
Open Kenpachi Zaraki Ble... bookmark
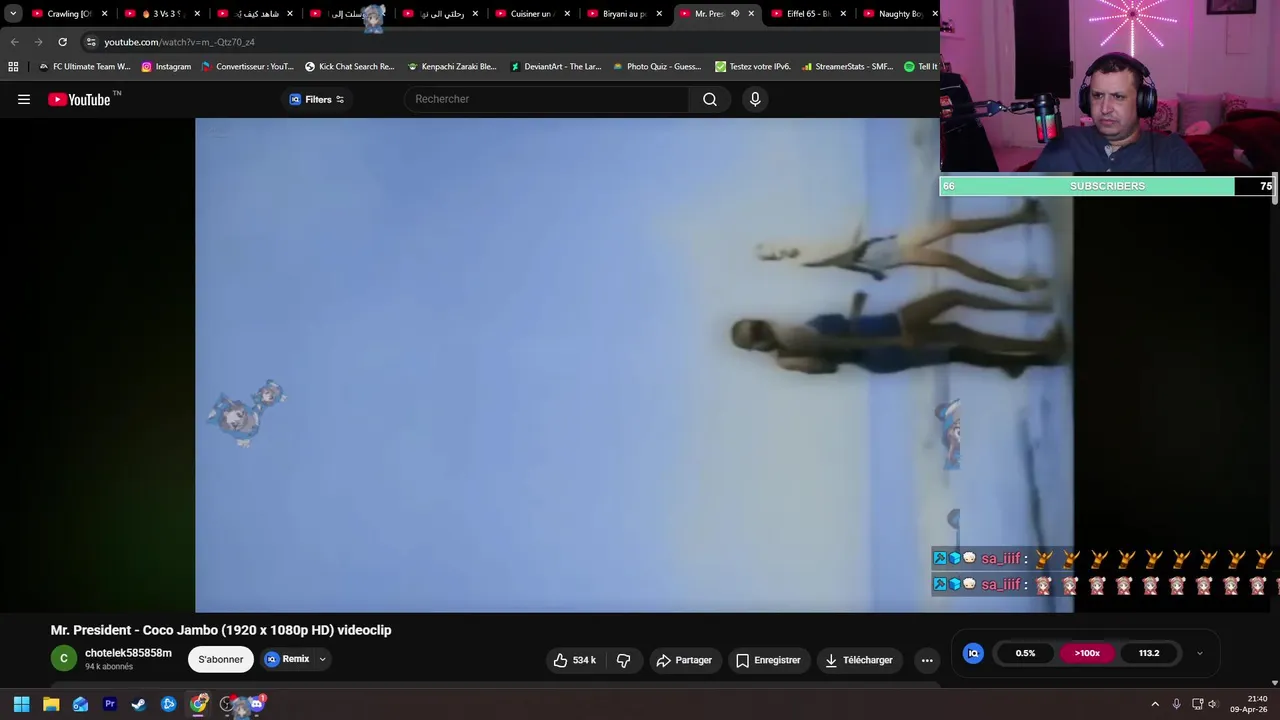tap(451, 67)
